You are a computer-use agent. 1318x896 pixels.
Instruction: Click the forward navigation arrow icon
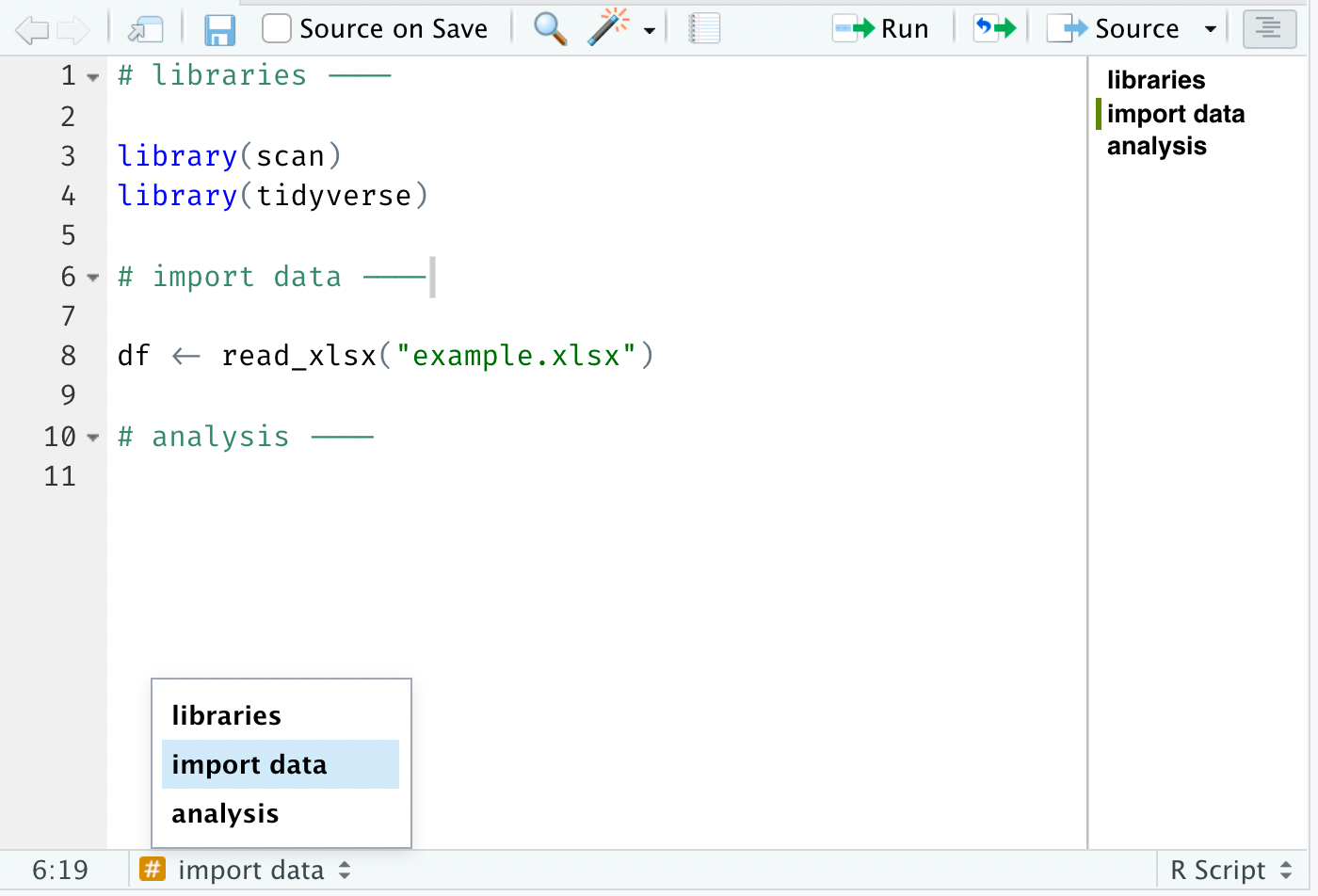[x=73, y=30]
